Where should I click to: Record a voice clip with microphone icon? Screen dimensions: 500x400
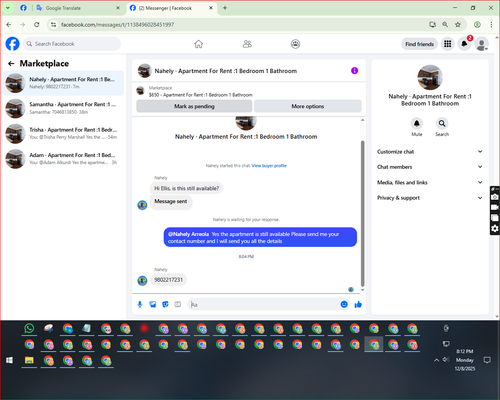(x=140, y=304)
